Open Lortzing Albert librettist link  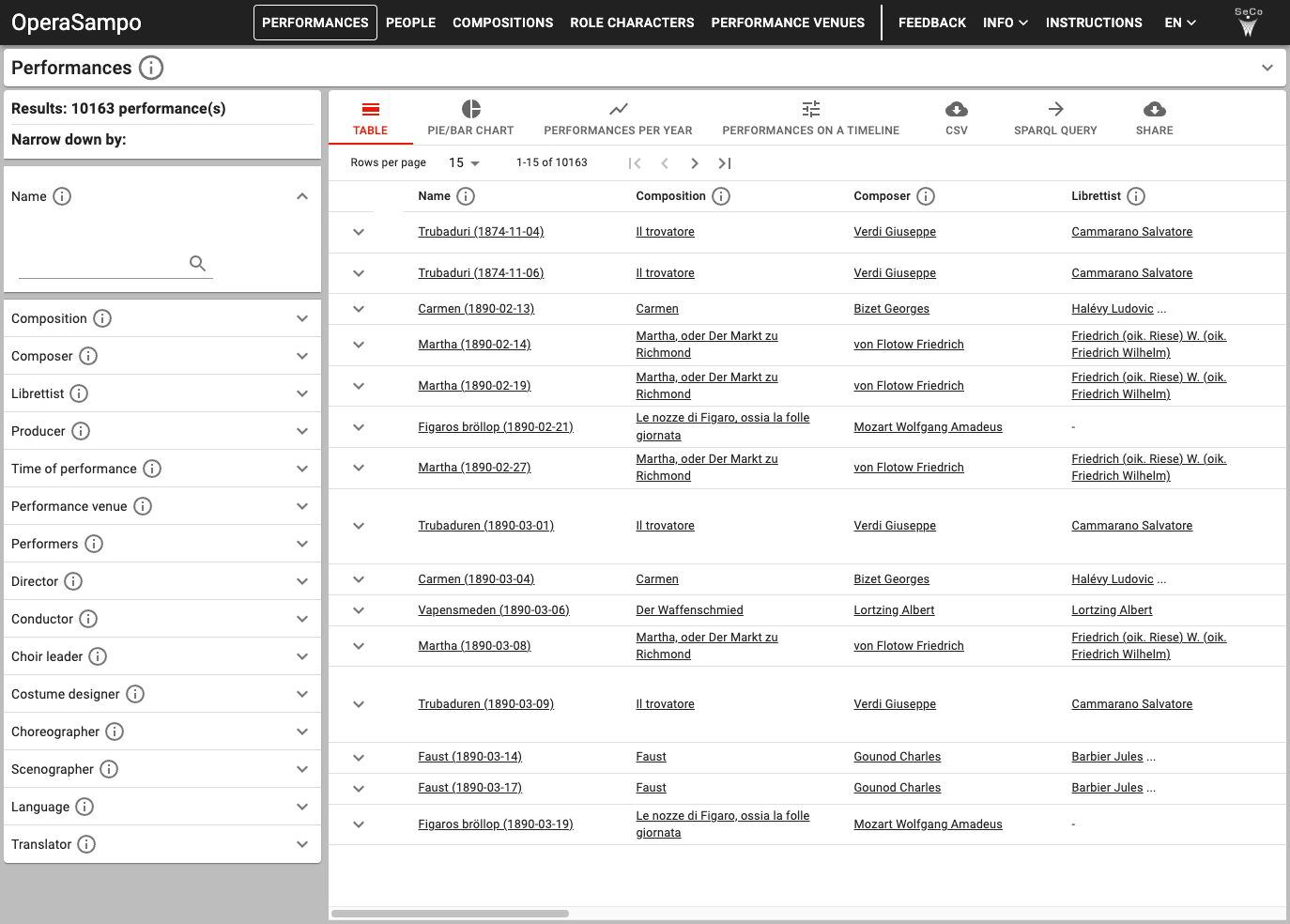1112,610
